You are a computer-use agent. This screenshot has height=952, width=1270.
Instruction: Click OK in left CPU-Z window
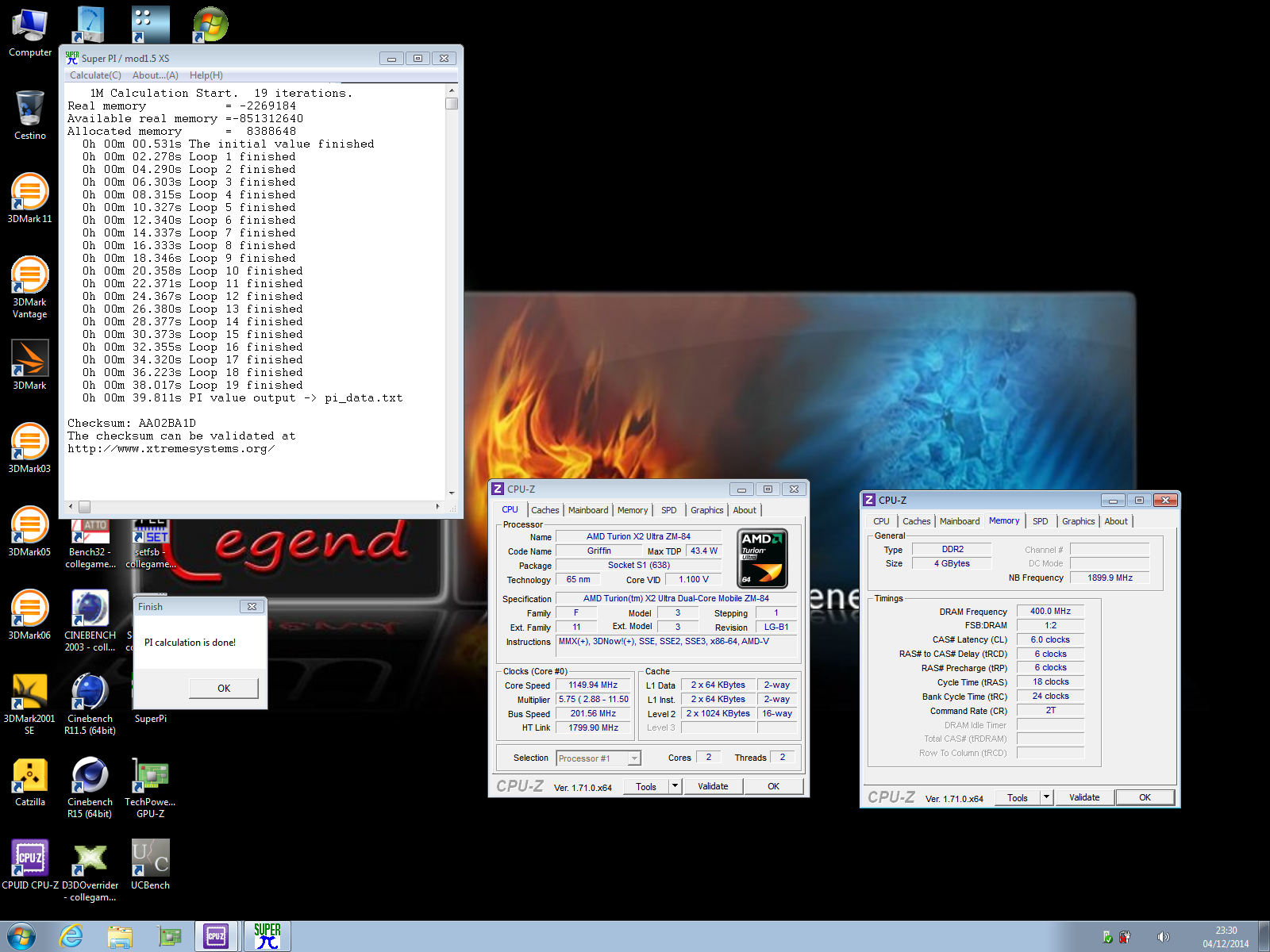point(773,786)
